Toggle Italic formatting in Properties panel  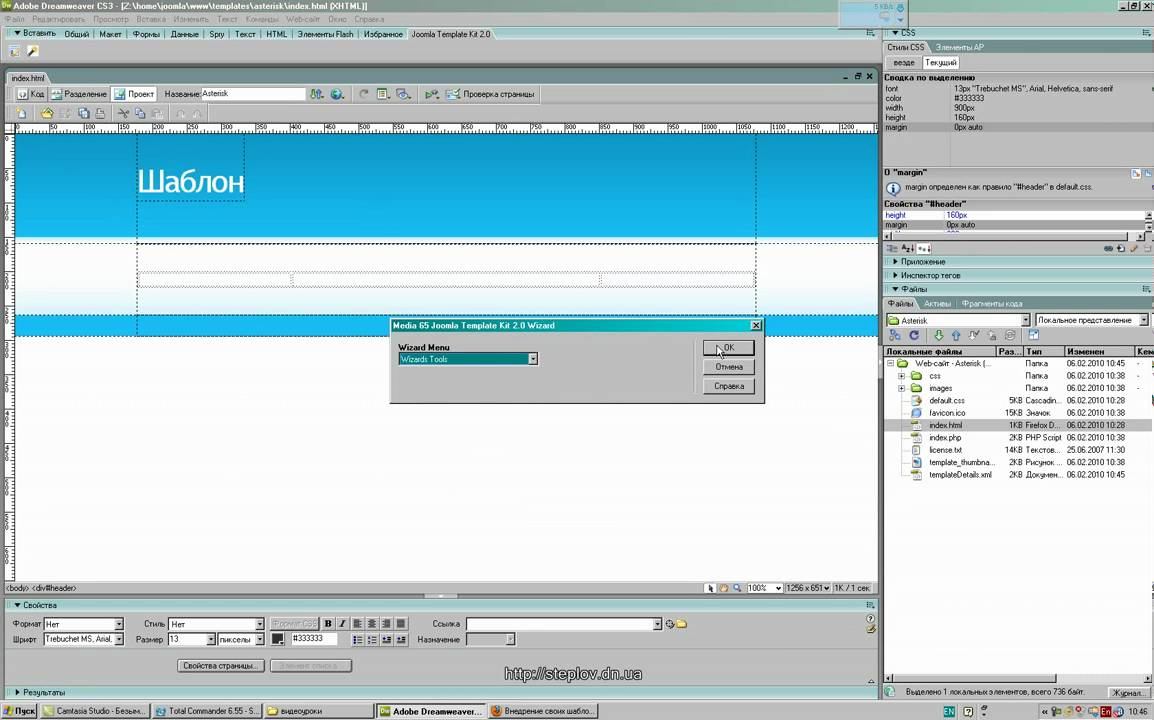point(341,624)
